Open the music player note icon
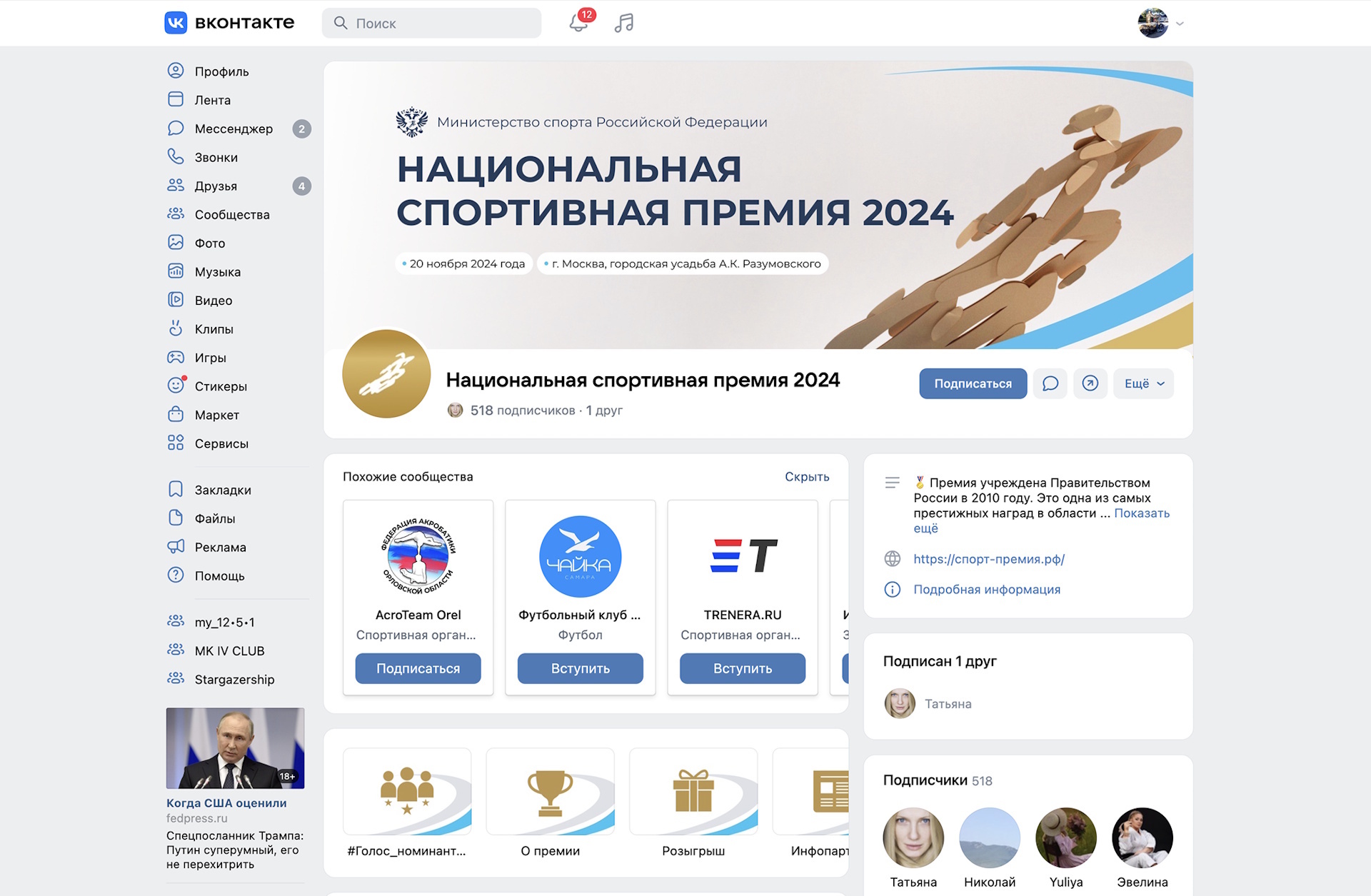This screenshot has height=896, width=1371. click(624, 23)
